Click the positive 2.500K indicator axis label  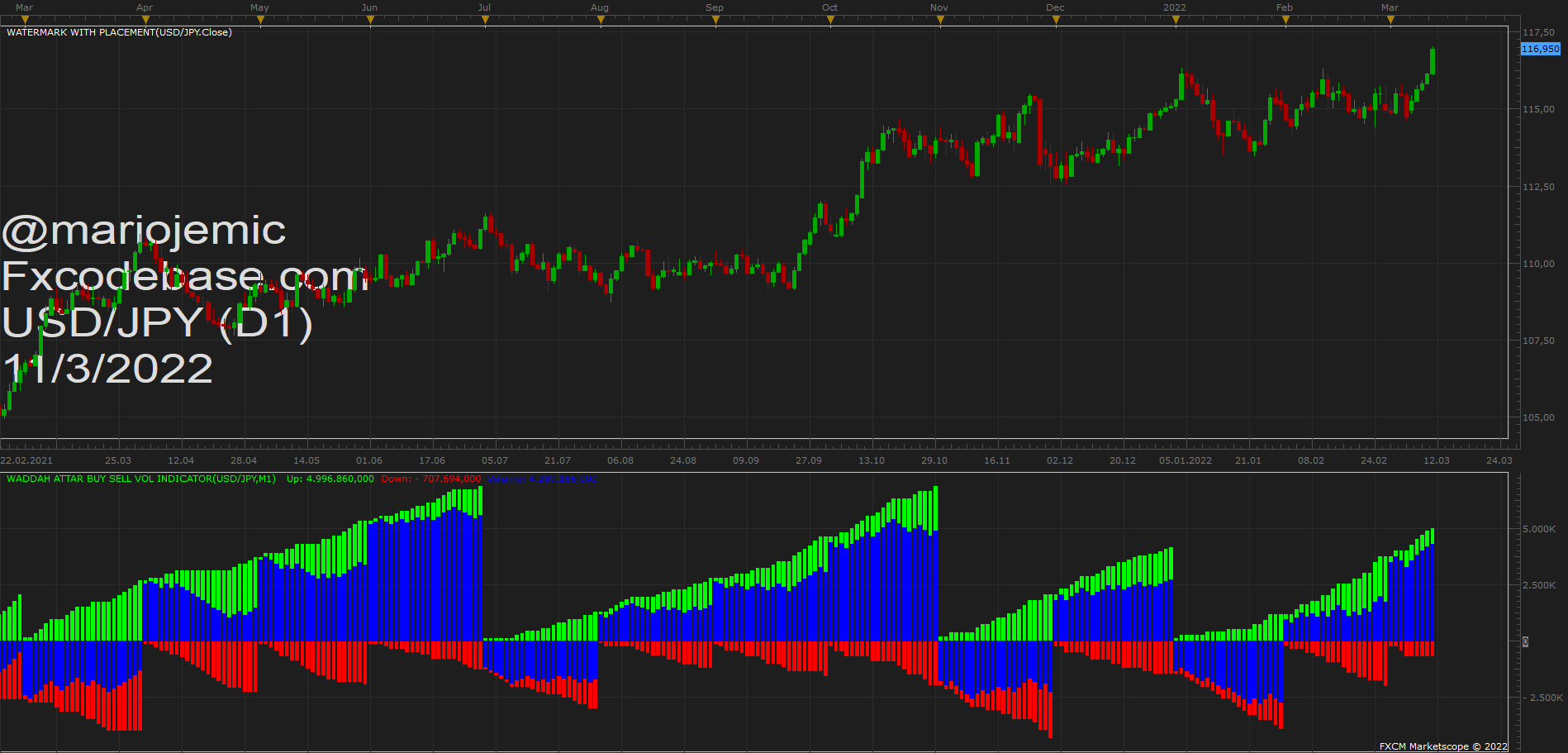[x=1539, y=585]
